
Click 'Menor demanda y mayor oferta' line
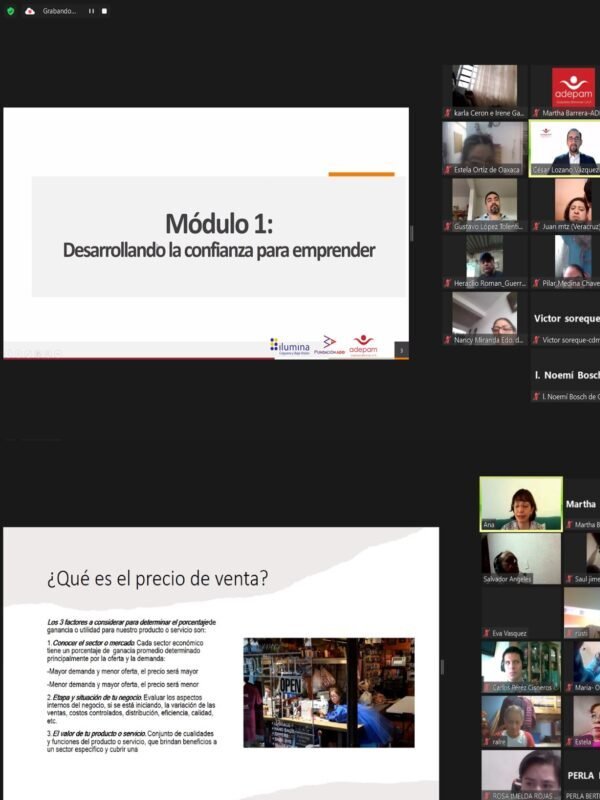click(123, 684)
